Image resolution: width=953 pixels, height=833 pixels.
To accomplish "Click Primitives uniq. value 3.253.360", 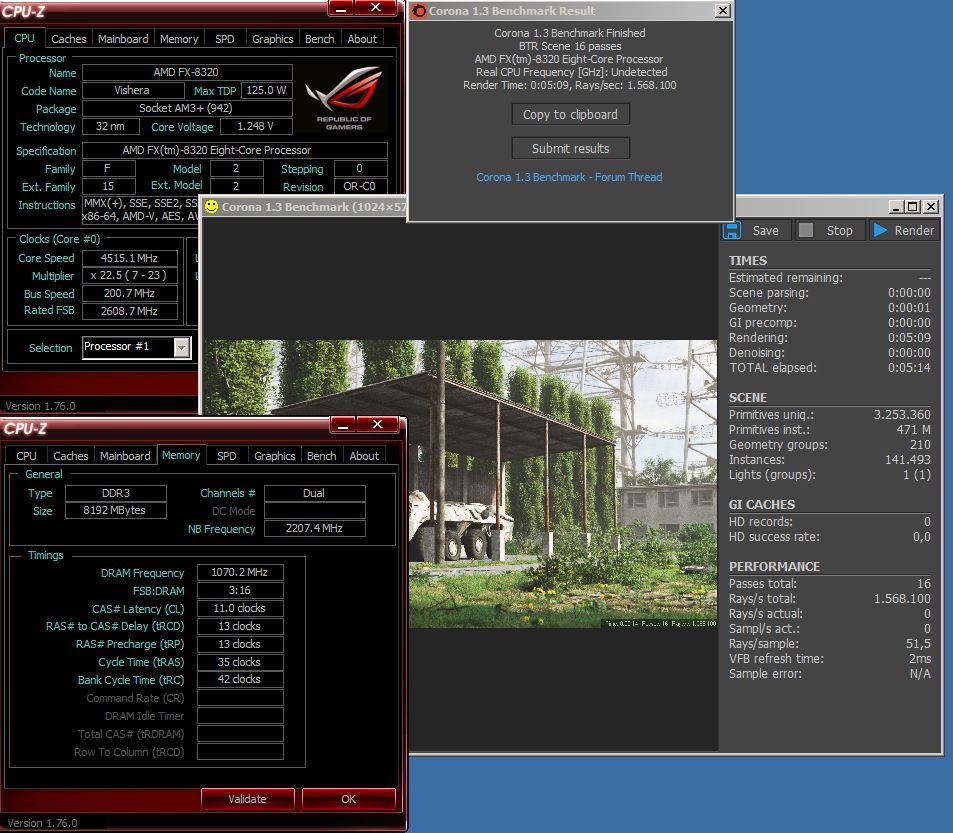I will pos(902,414).
